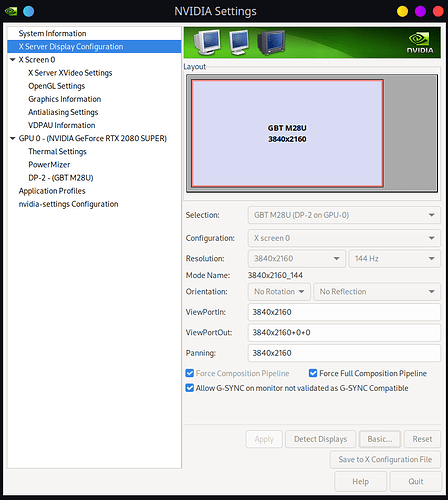Uncheck Force Full Composition Pipeline

pos(313,373)
